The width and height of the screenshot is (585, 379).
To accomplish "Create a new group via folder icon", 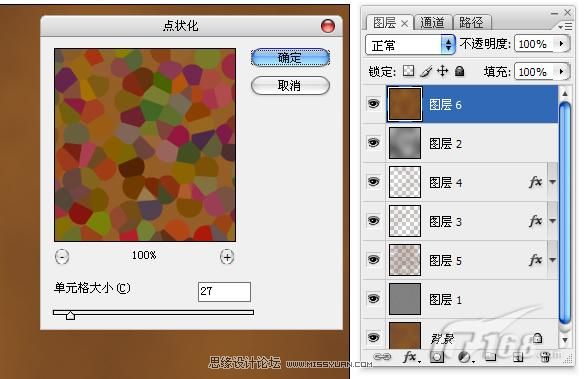I will click(x=491, y=357).
